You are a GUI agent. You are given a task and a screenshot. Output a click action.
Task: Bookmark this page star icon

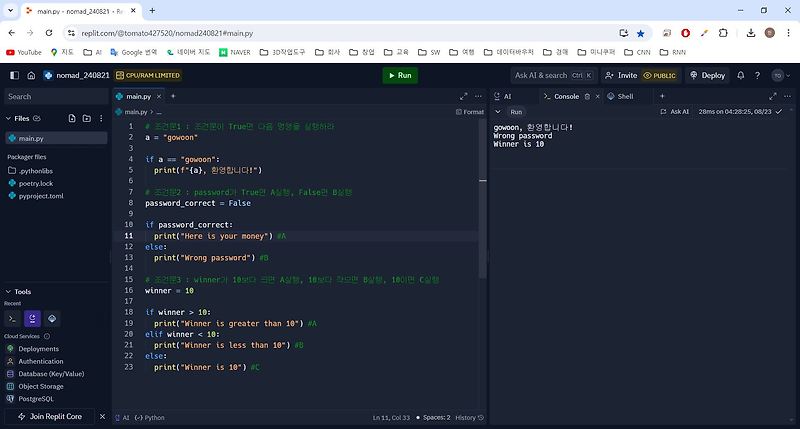coord(640,33)
